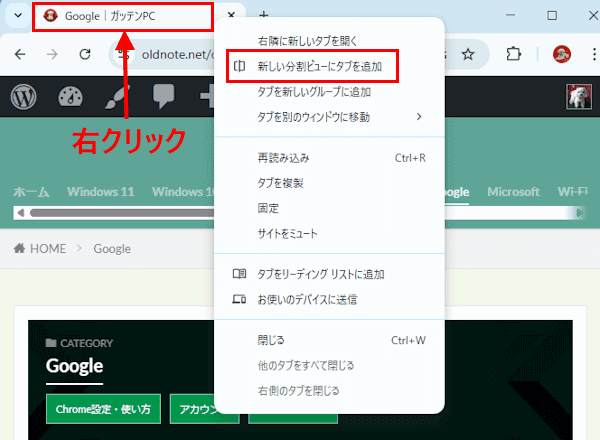Click the browser forward arrow
This screenshot has width=600, height=440.
pos(52,54)
